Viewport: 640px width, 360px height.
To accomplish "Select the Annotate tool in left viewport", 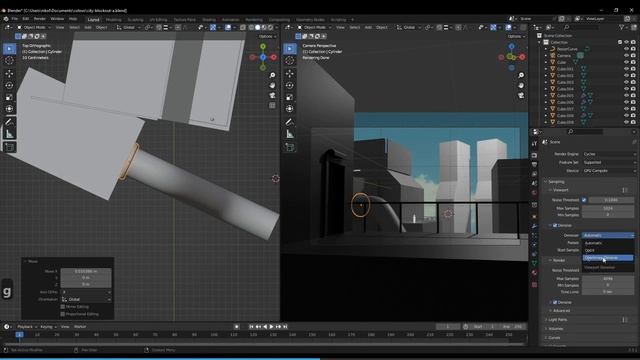I will point(9,122).
